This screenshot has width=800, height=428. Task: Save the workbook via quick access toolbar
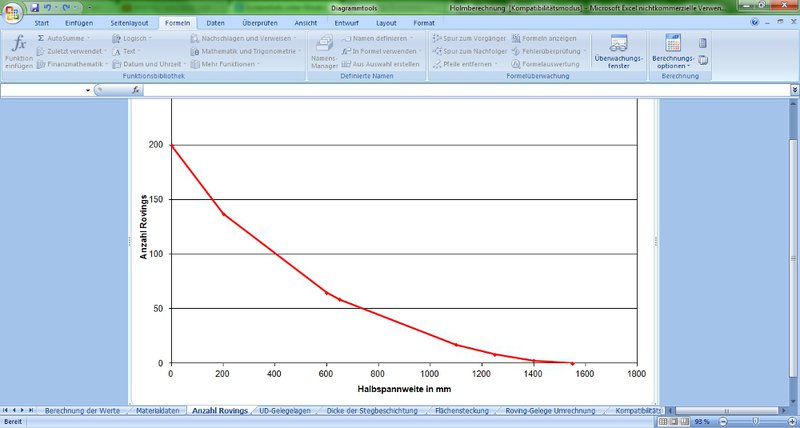click(34, 7)
